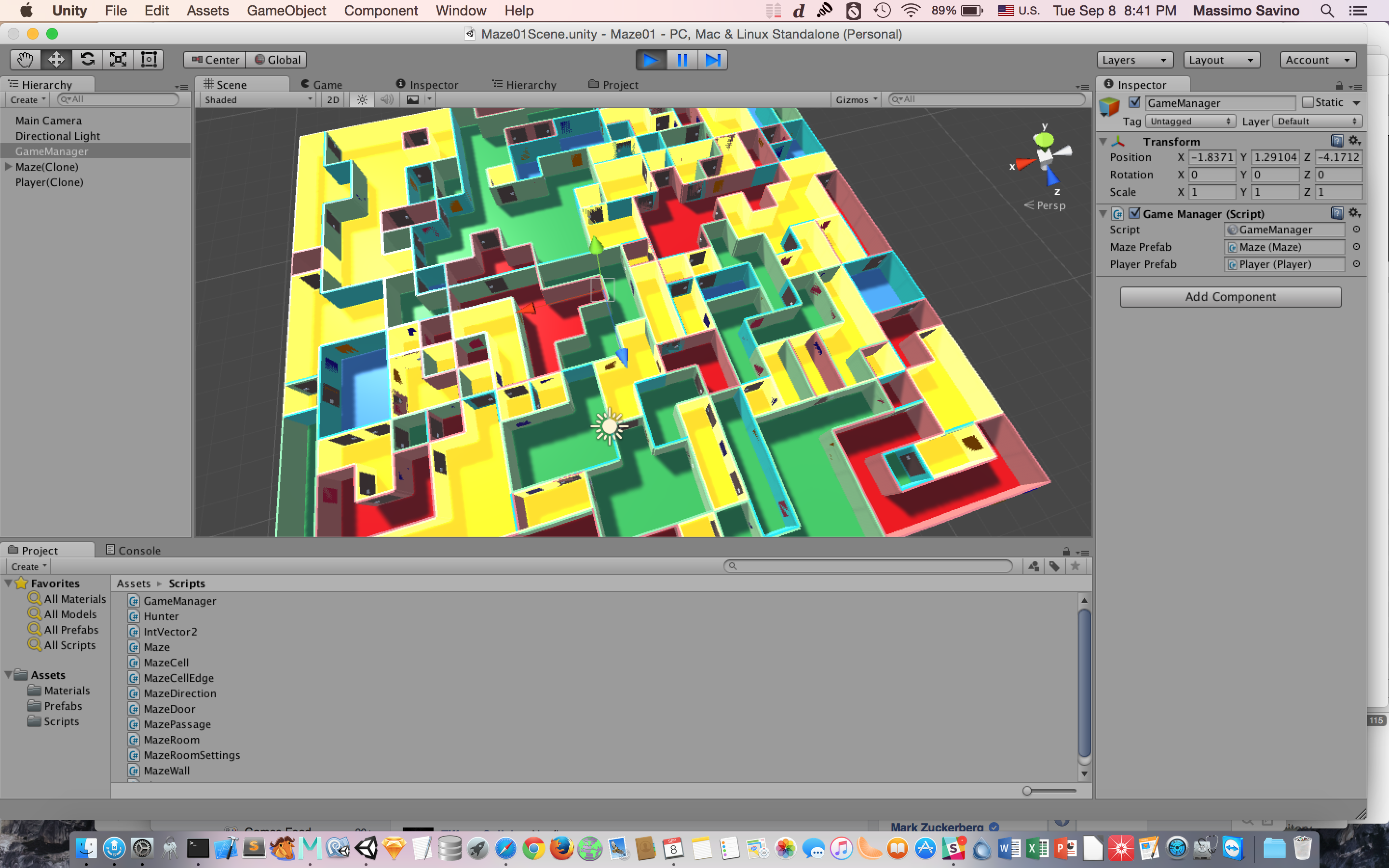Toggle scene lighting sun icon

click(x=362, y=100)
